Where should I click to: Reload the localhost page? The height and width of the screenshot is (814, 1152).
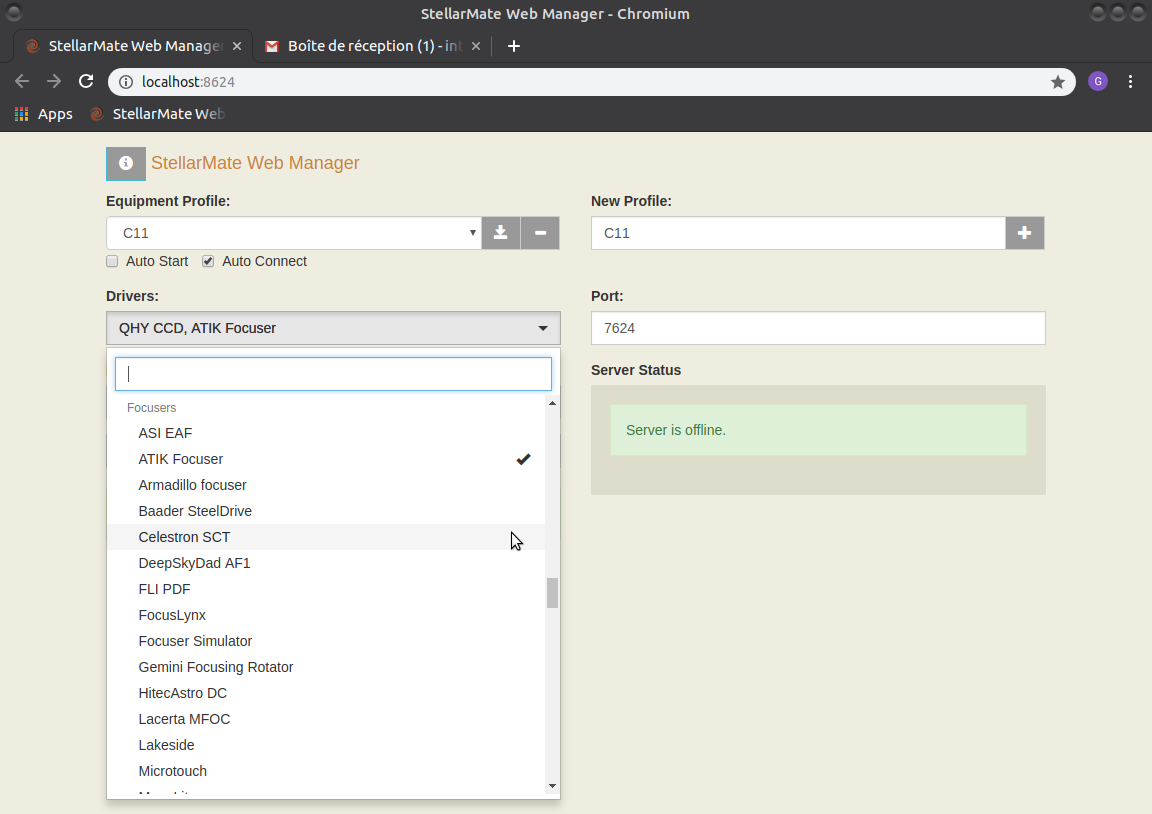click(86, 82)
